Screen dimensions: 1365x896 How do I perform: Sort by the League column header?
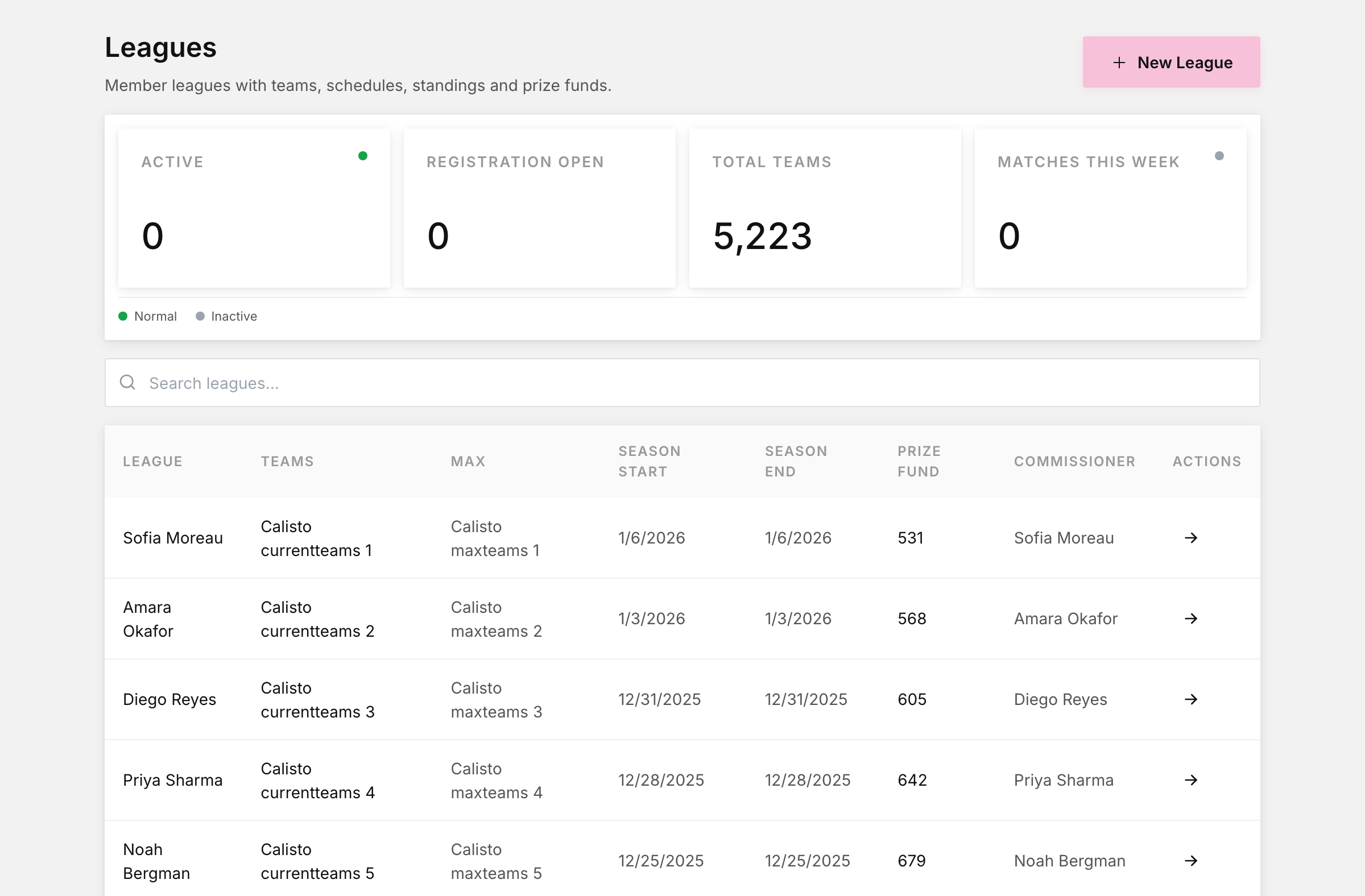(x=152, y=462)
